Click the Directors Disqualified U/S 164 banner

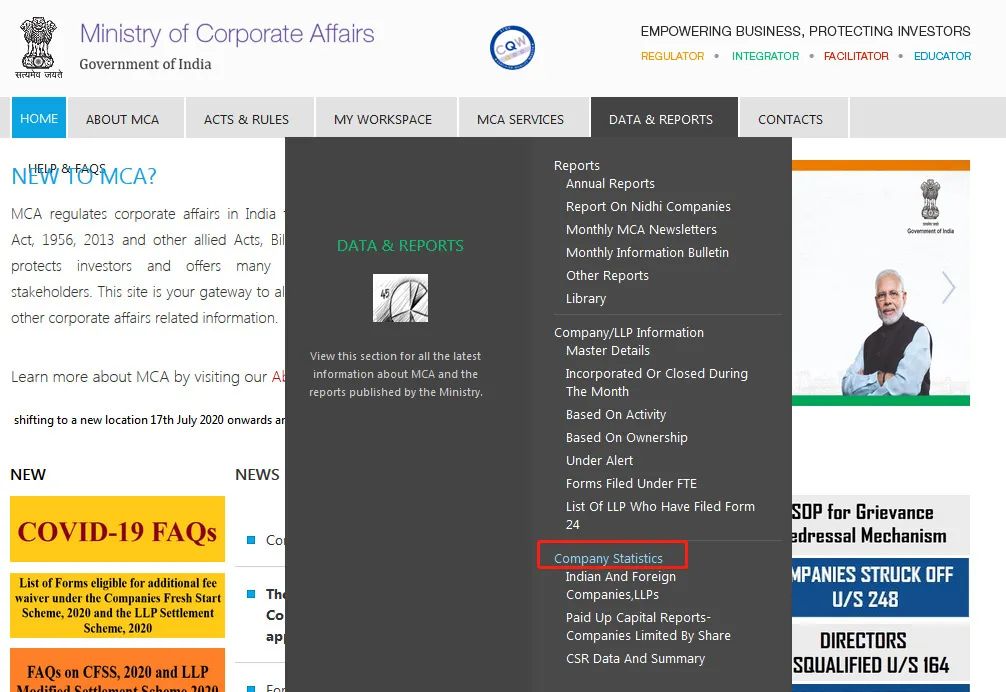click(880, 652)
